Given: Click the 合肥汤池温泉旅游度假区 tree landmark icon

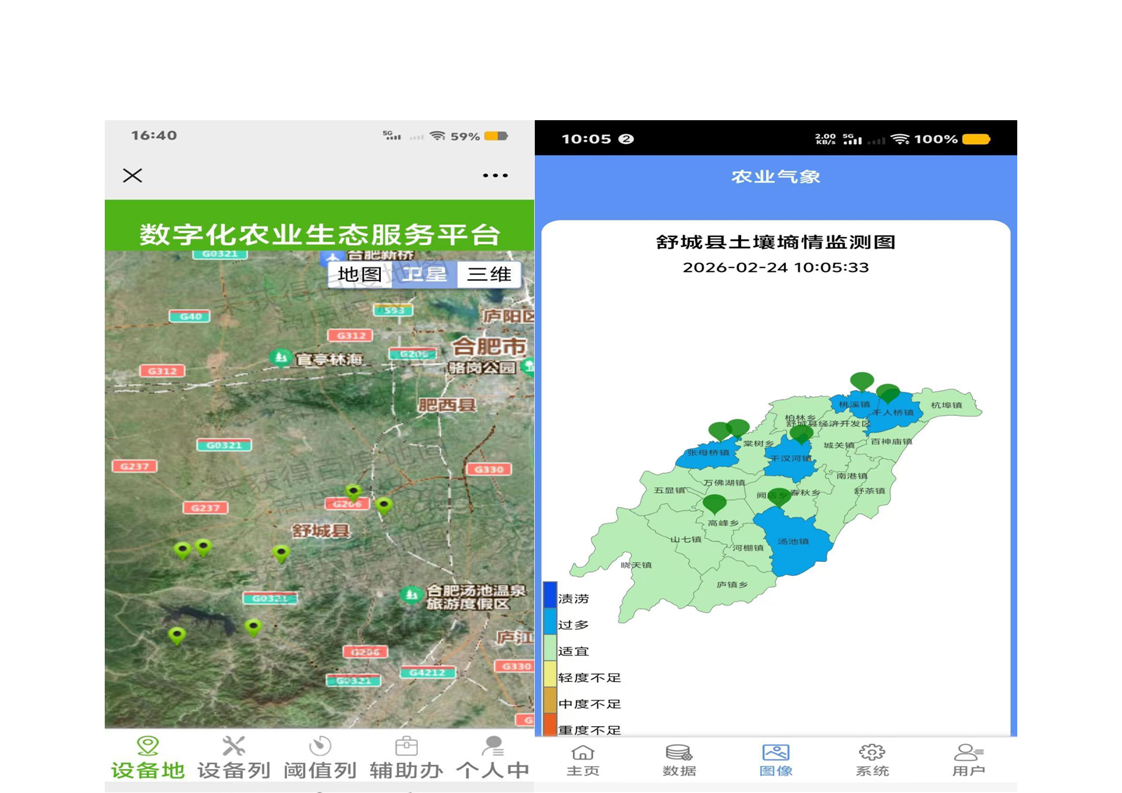Looking at the screenshot, I should click(x=410, y=595).
